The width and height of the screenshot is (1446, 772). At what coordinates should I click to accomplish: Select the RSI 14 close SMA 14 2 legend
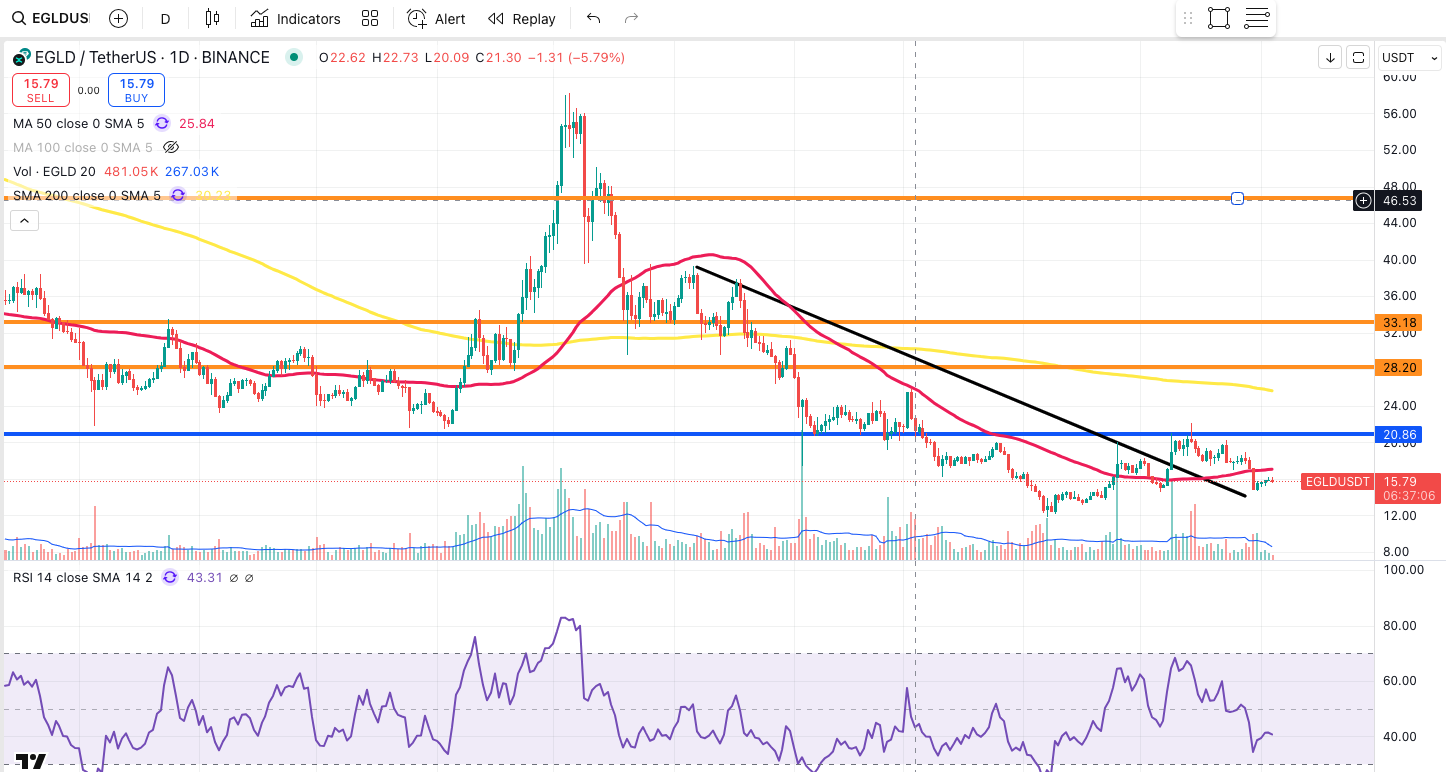pos(83,577)
